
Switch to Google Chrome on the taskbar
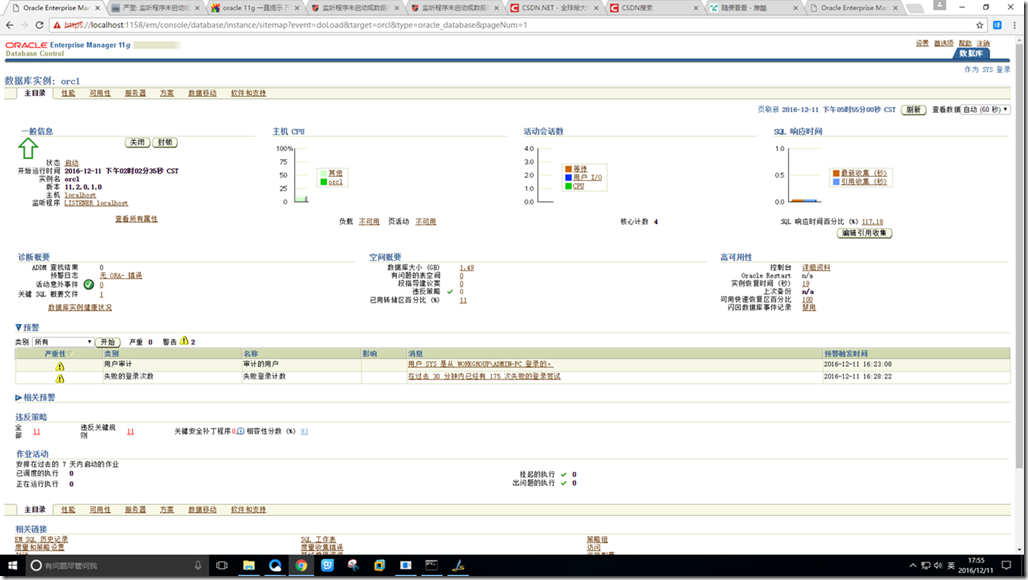[301, 566]
